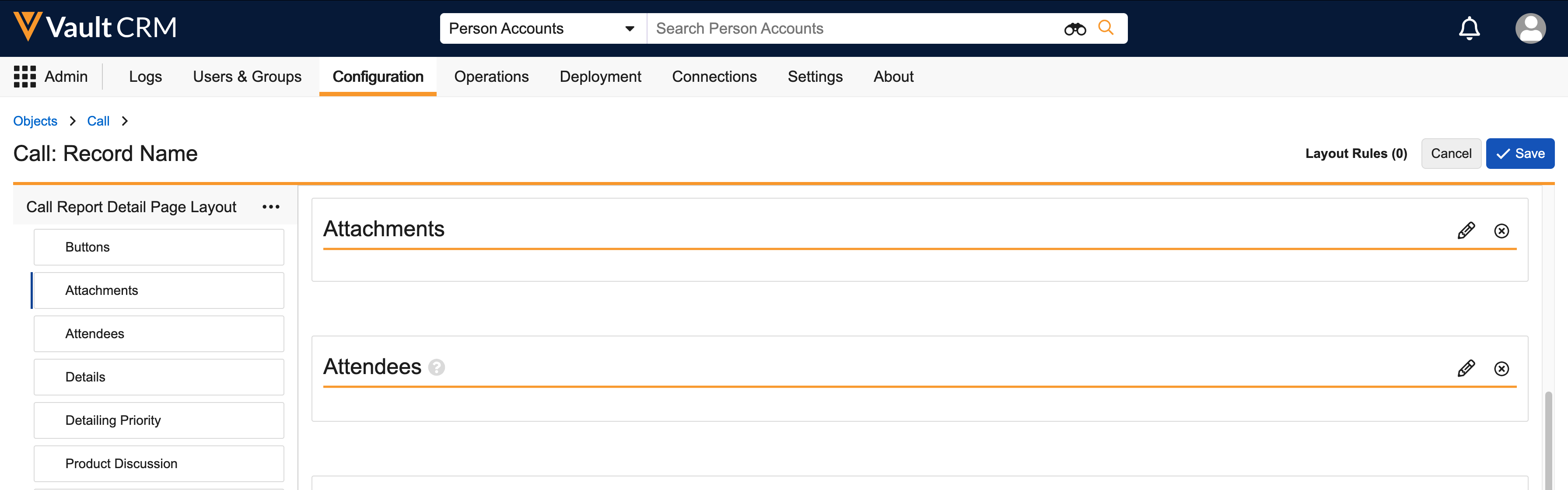Switch to the Operations tab
This screenshot has width=1568, height=490.
(490, 77)
